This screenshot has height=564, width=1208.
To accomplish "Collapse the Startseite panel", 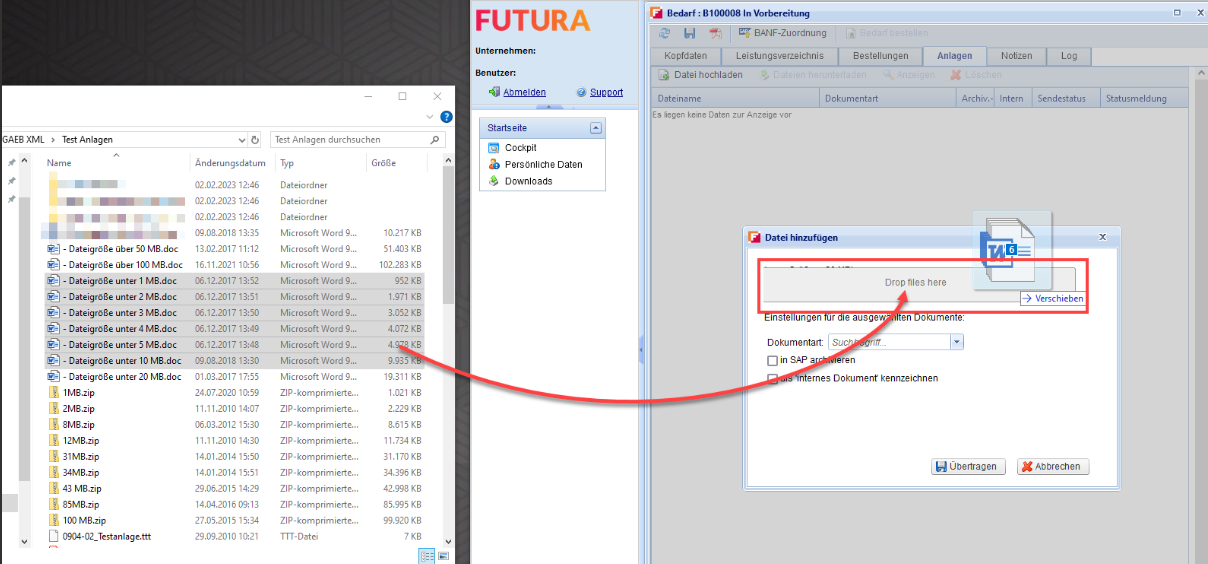I will pos(596,128).
